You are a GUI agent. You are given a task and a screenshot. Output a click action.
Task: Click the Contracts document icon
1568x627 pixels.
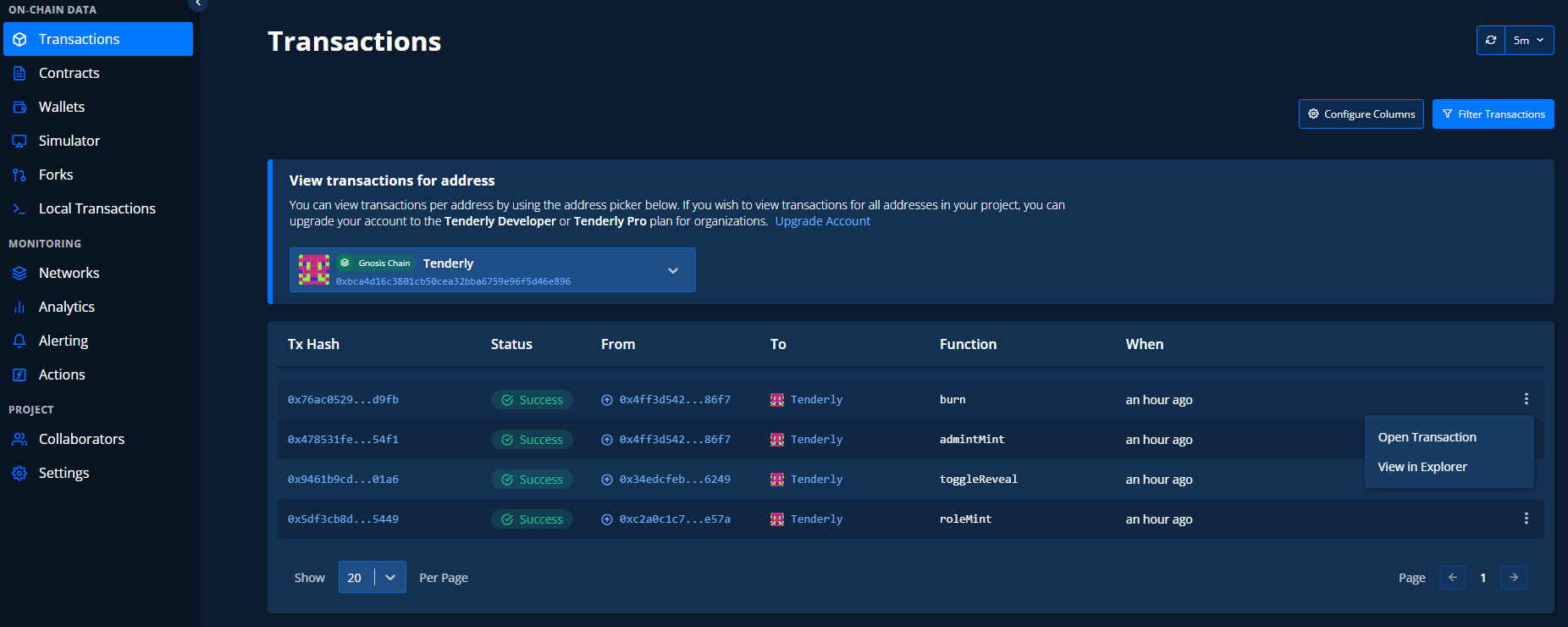(x=19, y=73)
